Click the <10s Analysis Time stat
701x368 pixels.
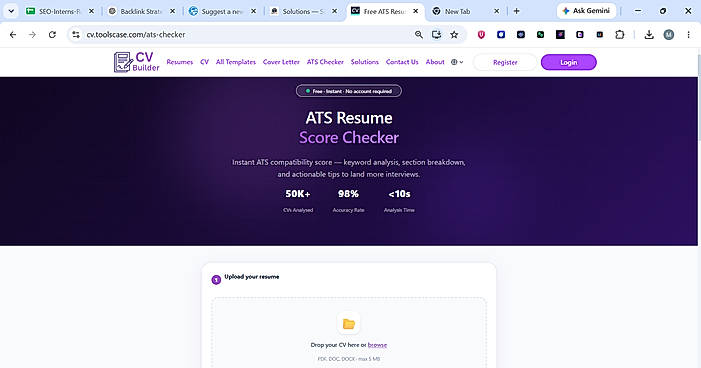click(399, 201)
